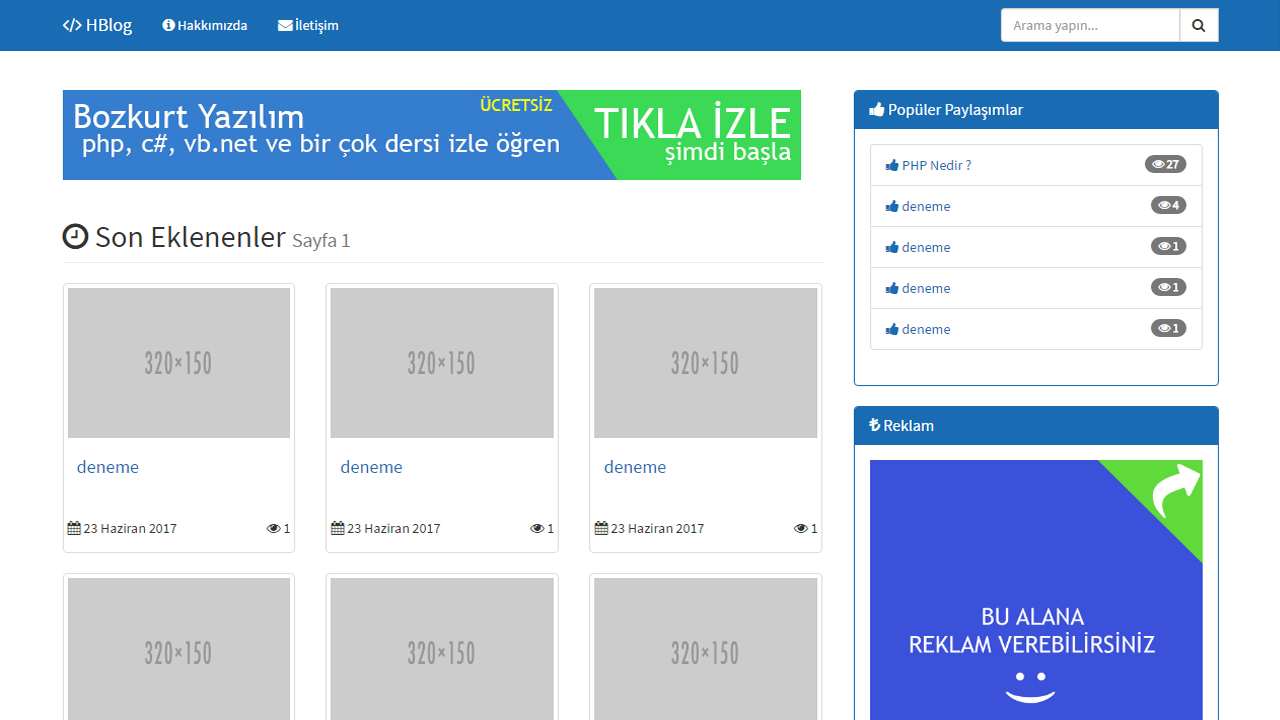The image size is (1280, 720).
Task: Click the TIKLA İZLE banner advertisement
Action: tap(432, 134)
